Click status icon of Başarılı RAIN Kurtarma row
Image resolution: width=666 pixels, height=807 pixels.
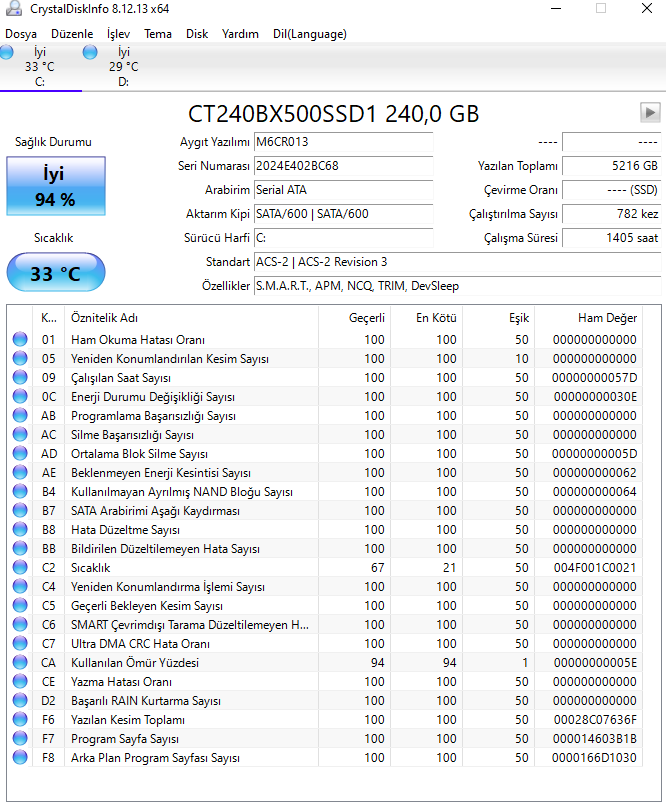[x=20, y=701]
